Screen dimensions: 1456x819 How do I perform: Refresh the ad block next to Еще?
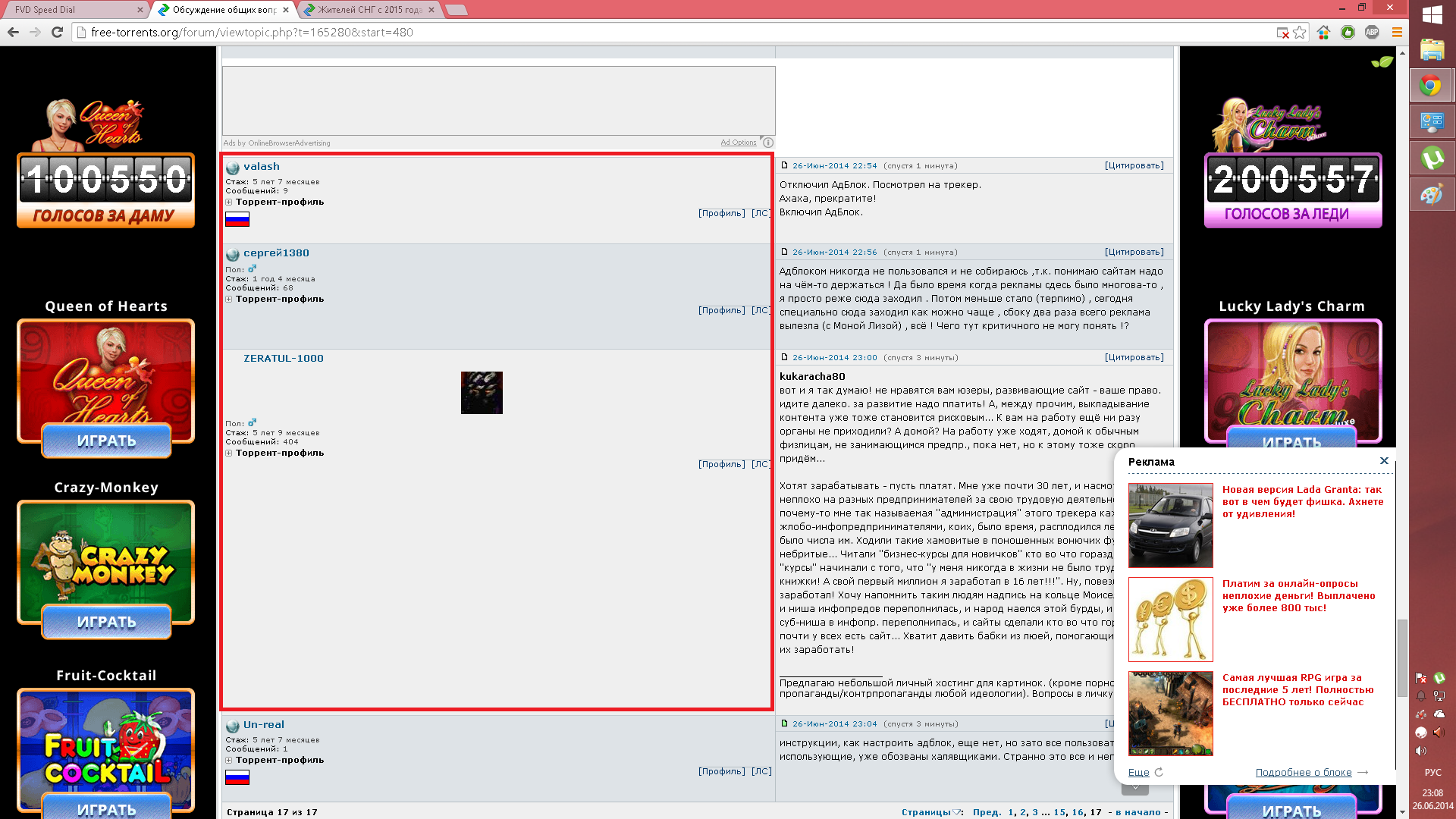1159,772
